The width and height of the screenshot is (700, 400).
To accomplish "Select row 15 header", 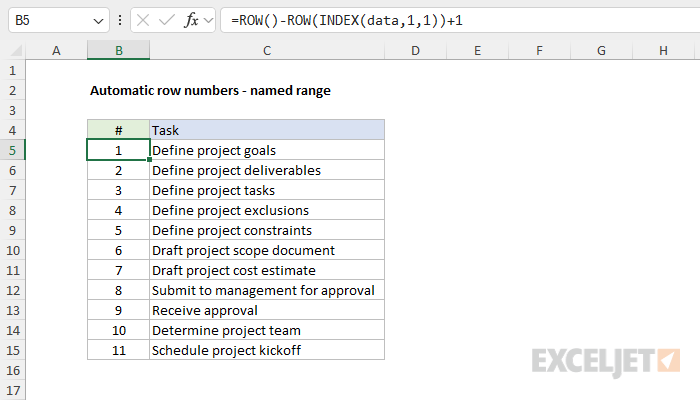I will (12, 350).
